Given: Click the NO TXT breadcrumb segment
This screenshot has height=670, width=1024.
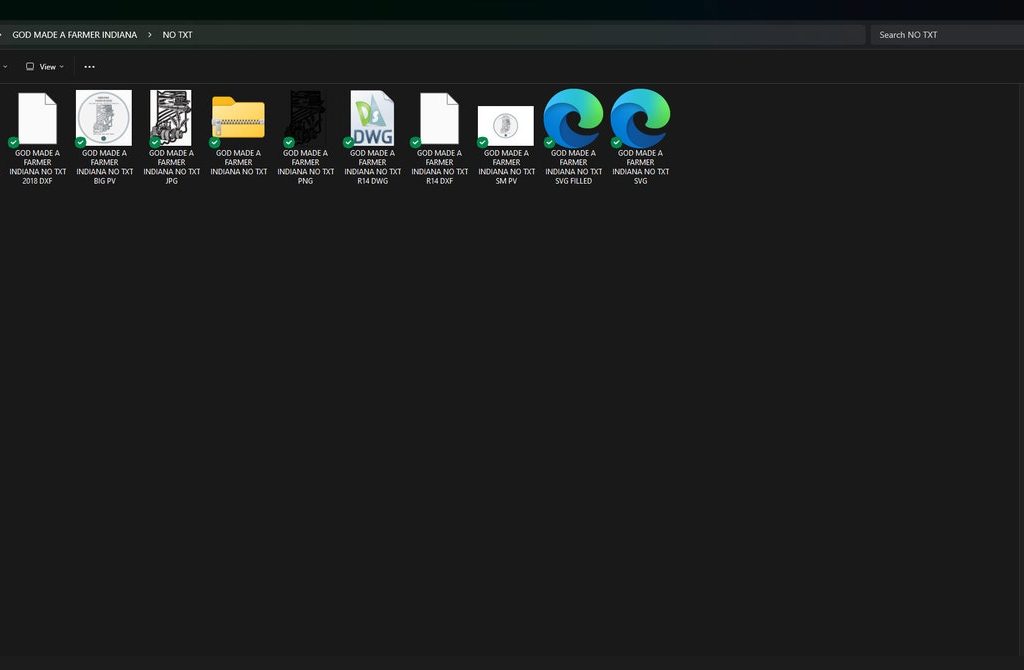Looking at the screenshot, I should coord(178,35).
